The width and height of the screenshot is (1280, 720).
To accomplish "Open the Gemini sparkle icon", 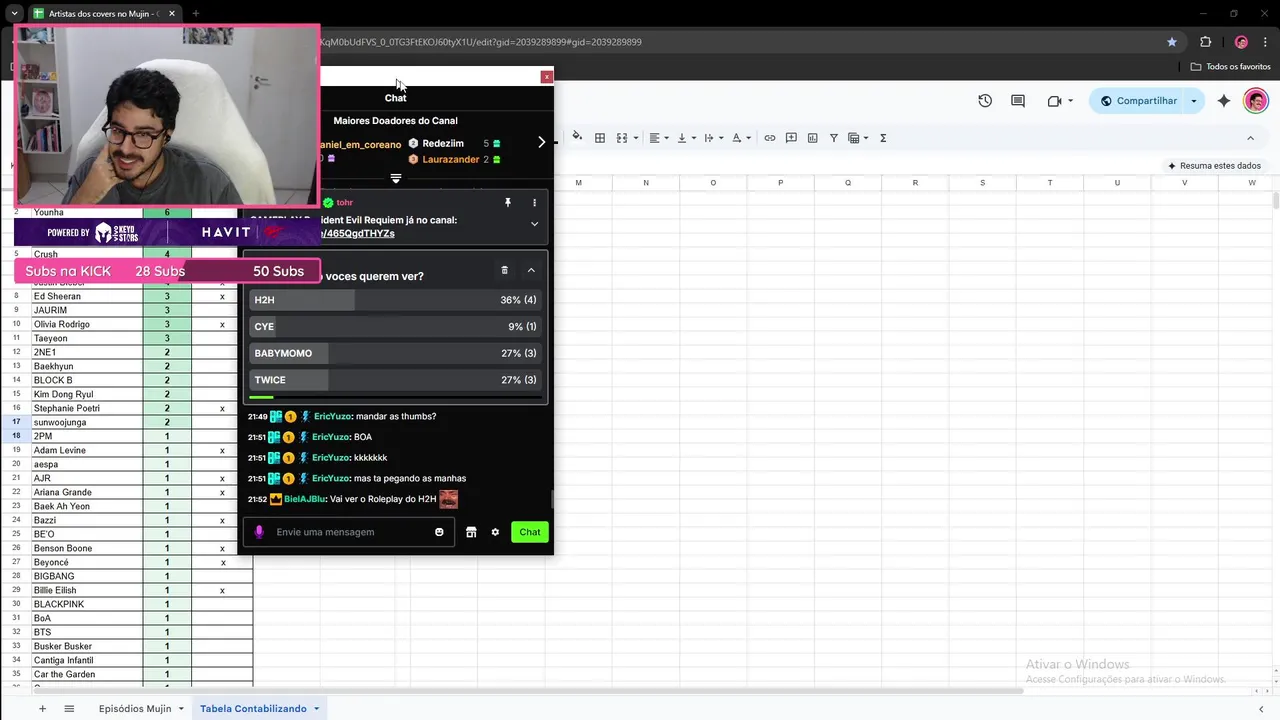I will tap(1224, 101).
